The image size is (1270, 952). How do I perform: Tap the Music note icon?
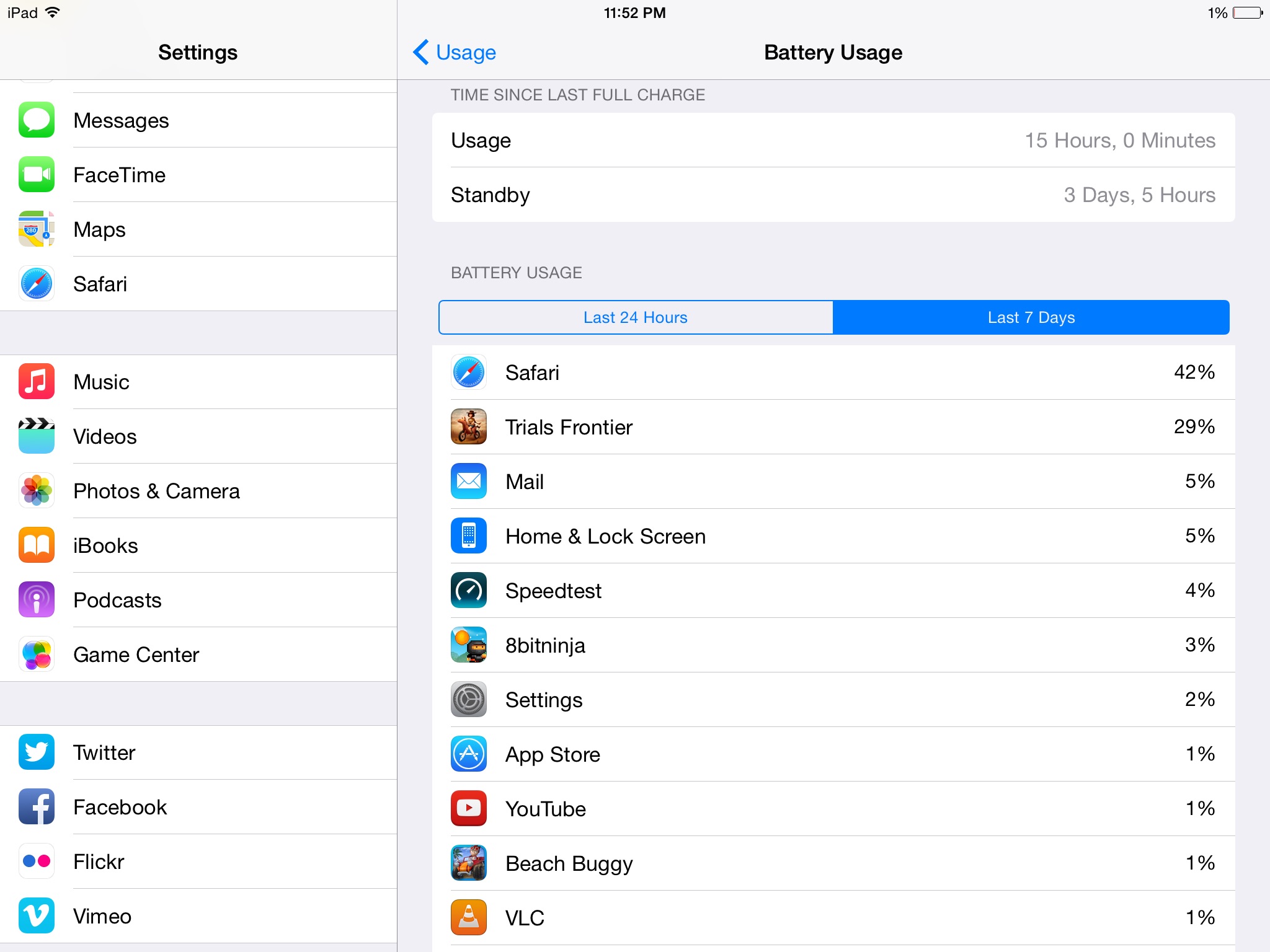coord(37,381)
